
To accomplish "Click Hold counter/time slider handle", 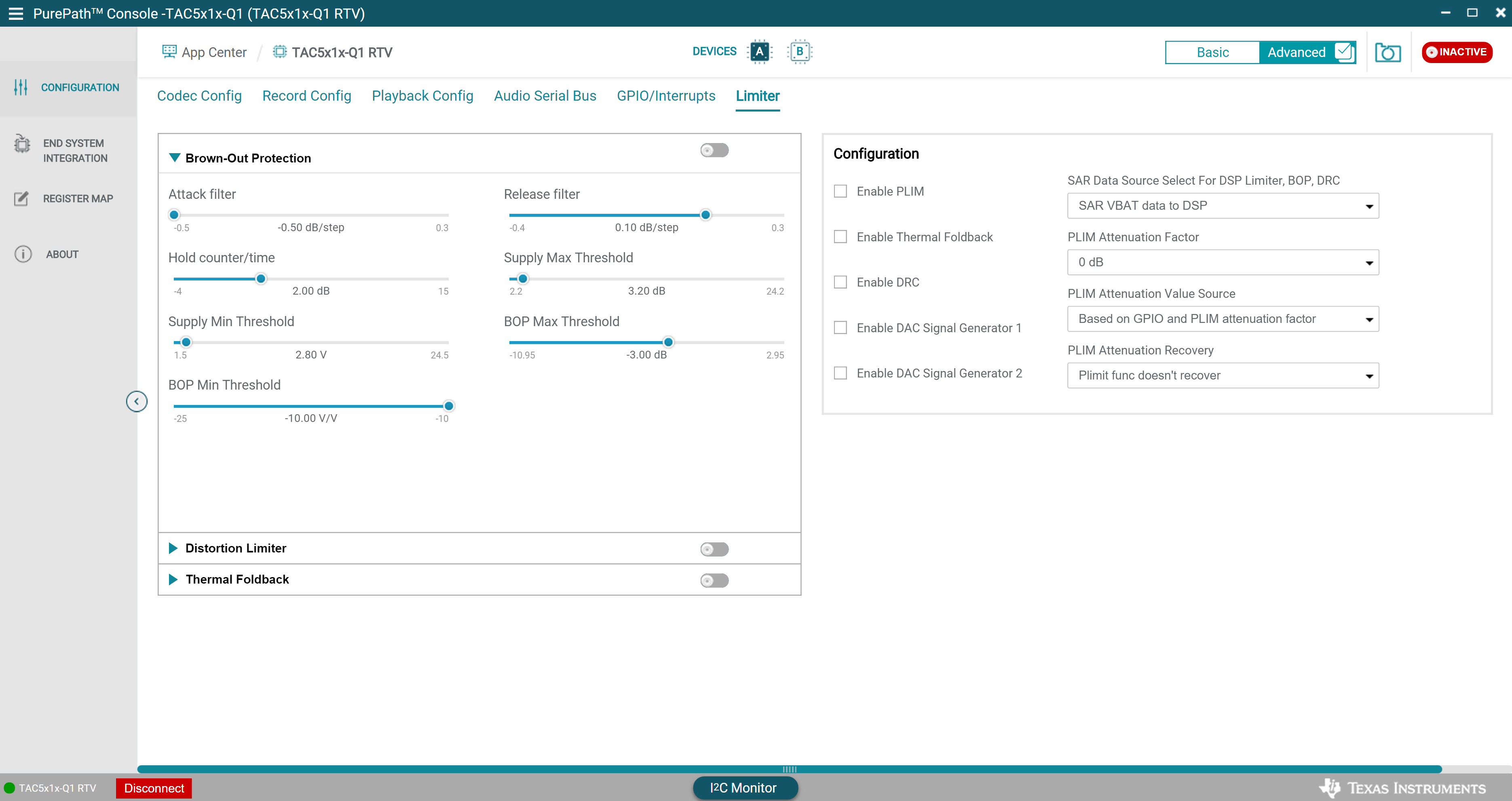I will click(x=261, y=279).
